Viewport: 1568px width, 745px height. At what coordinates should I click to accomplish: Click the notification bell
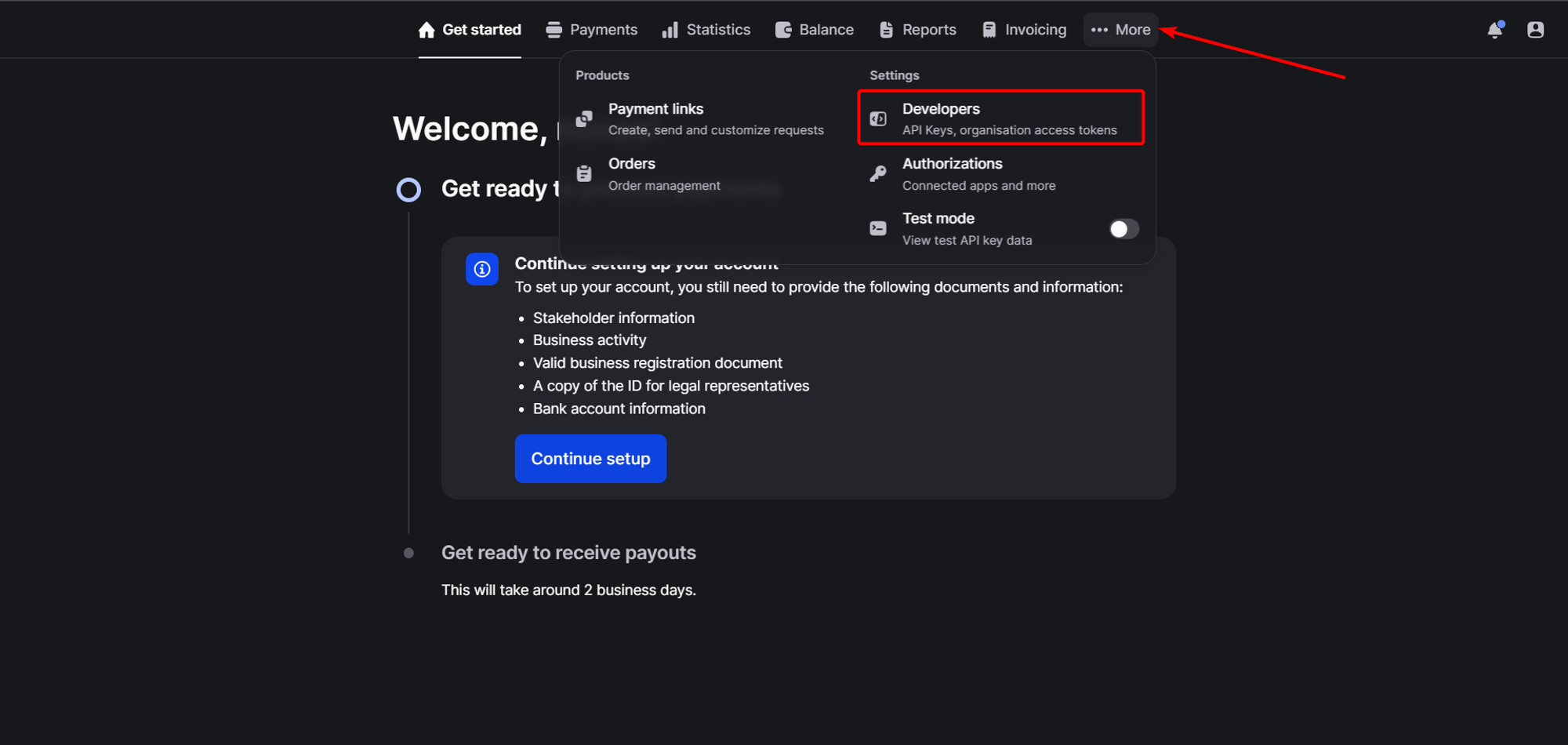coord(1496,29)
